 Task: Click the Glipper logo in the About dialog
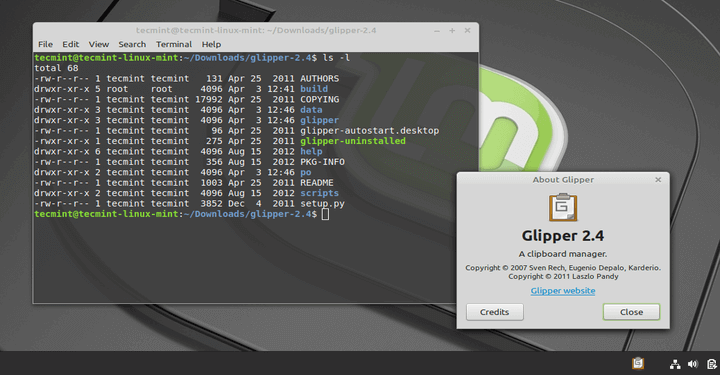click(x=563, y=207)
